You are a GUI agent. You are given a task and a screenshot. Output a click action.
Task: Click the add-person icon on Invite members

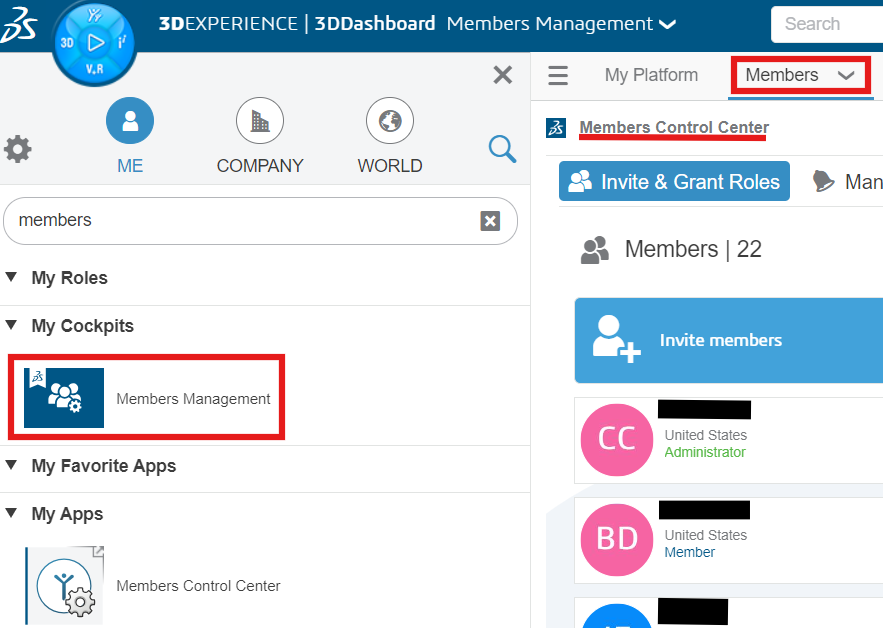tap(616, 339)
